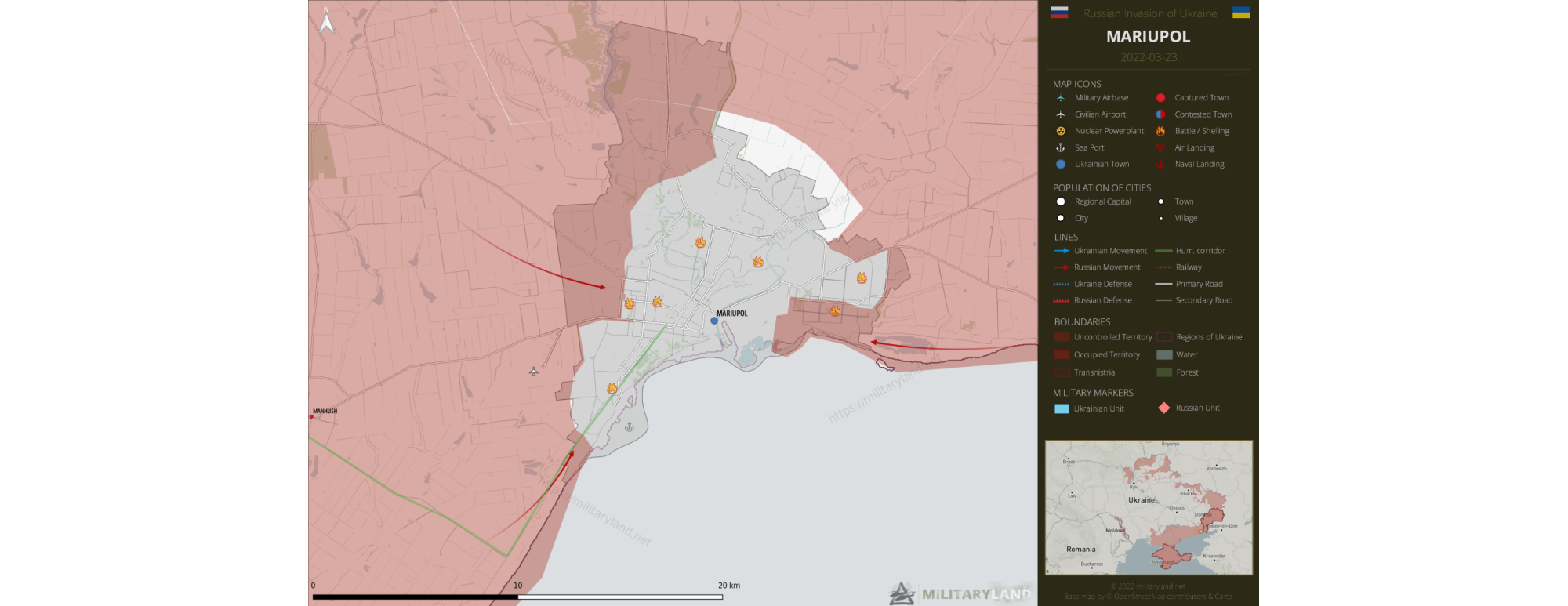Click the Ukraine Defense line symbol

[x=1062, y=284]
